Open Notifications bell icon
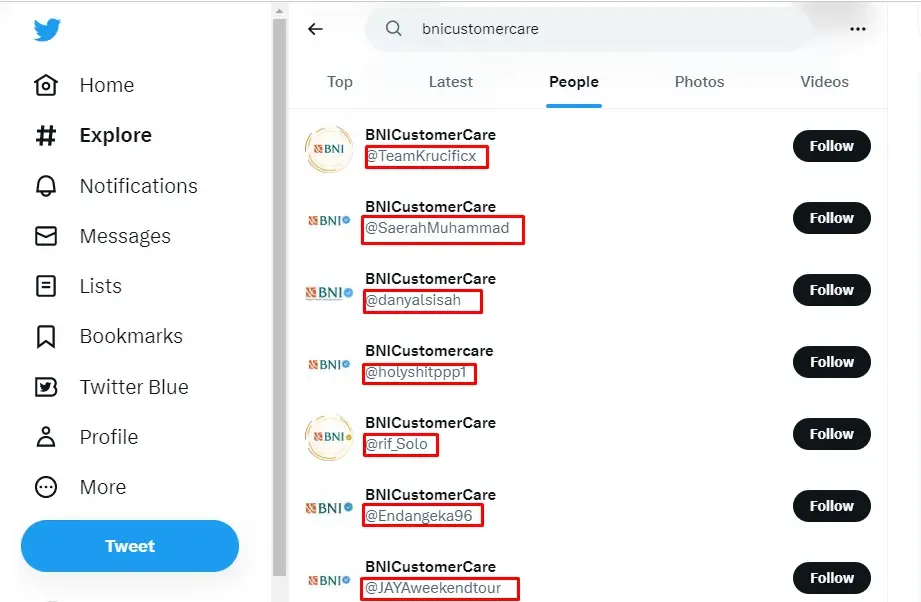 [46, 186]
